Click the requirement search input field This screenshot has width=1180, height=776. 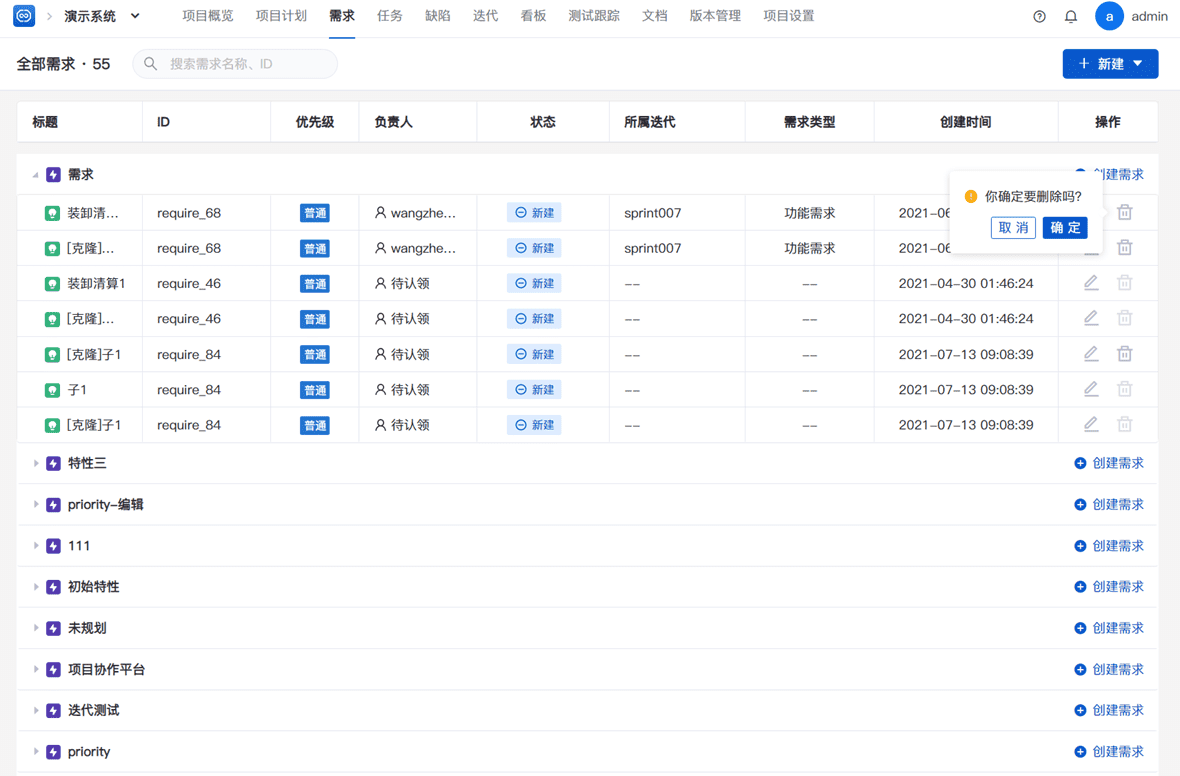coord(235,64)
